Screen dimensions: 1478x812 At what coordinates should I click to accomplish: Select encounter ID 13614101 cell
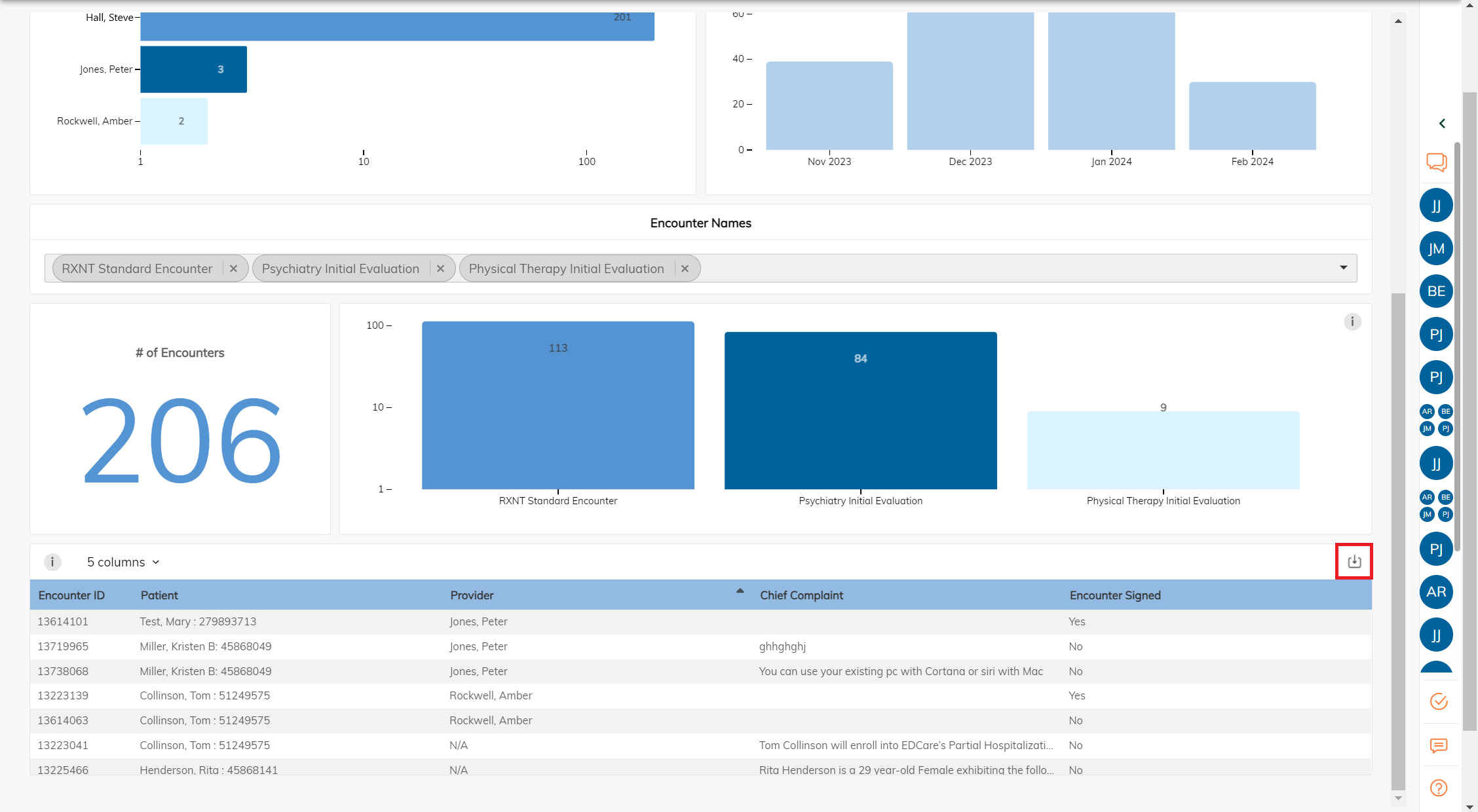click(63, 621)
